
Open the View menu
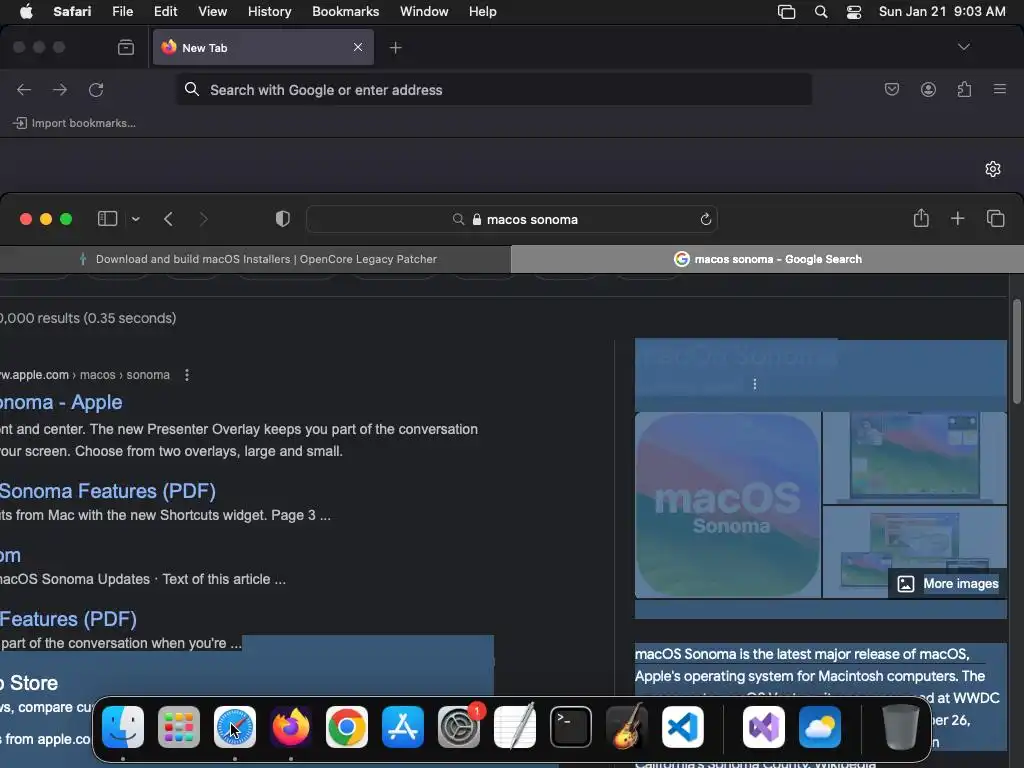pos(212,12)
